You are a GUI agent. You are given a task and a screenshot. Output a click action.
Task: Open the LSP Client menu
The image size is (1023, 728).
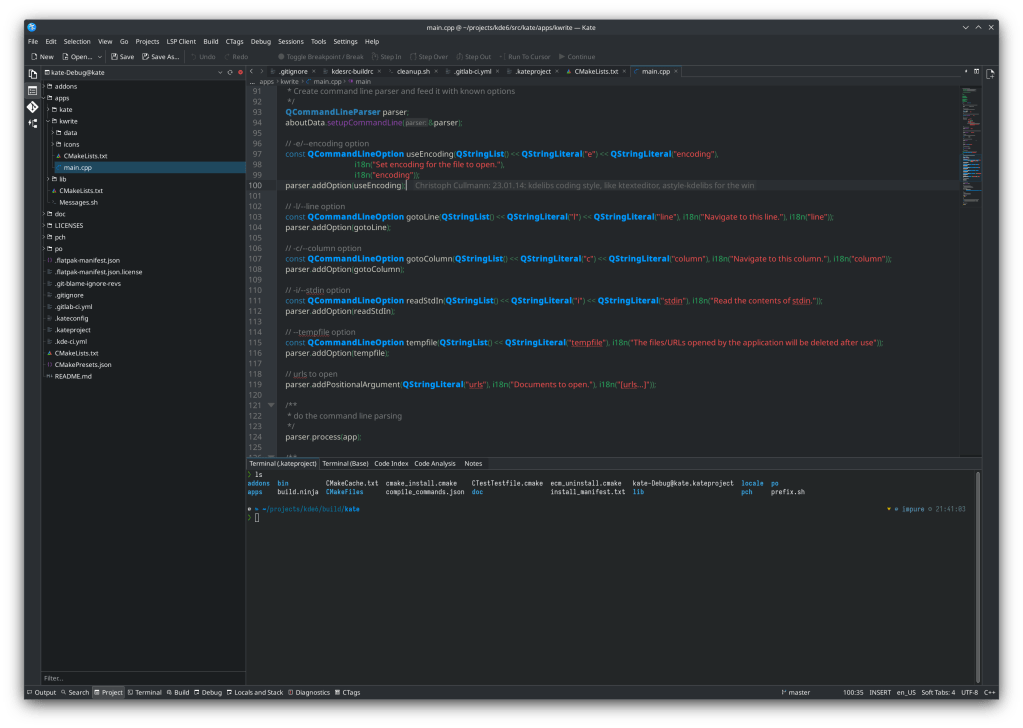(x=180, y=42)
